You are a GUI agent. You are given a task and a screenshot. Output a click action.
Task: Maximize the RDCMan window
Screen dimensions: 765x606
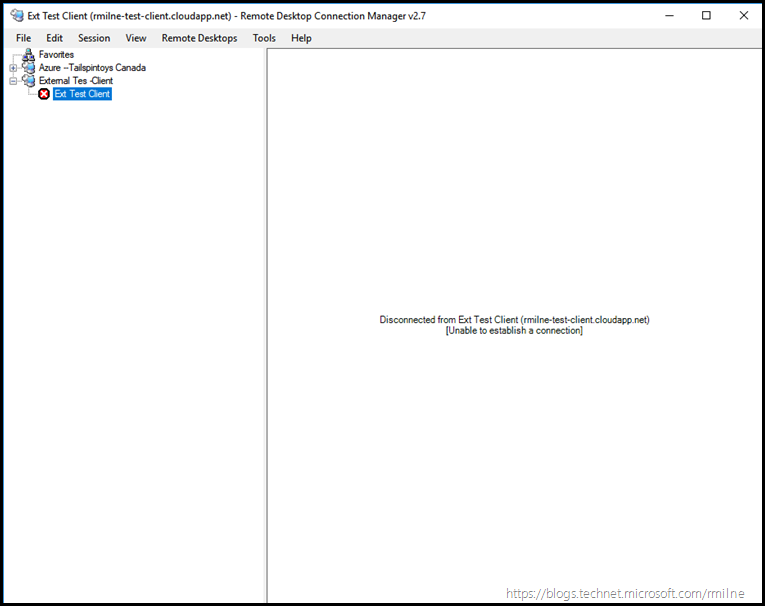[x=706, y=16]
